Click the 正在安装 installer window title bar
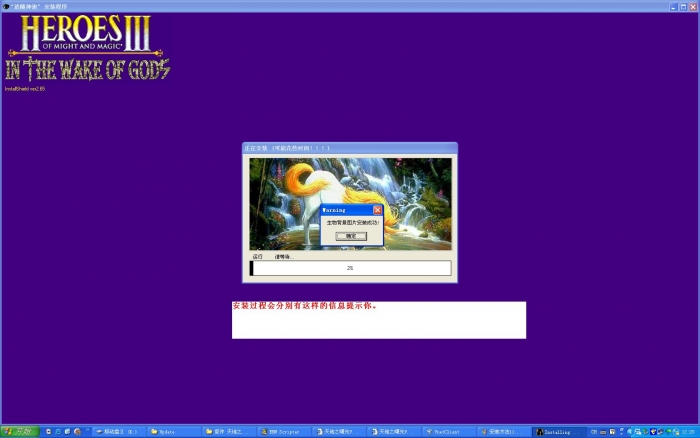700x438 pixels. (x=350, y=148)
